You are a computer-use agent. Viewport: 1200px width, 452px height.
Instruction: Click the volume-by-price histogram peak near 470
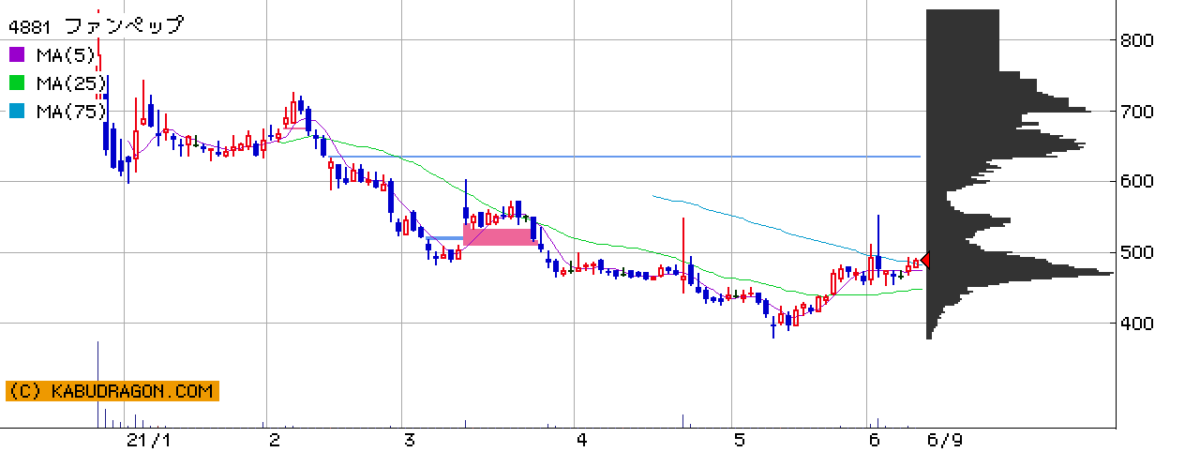coord(1020,273)
